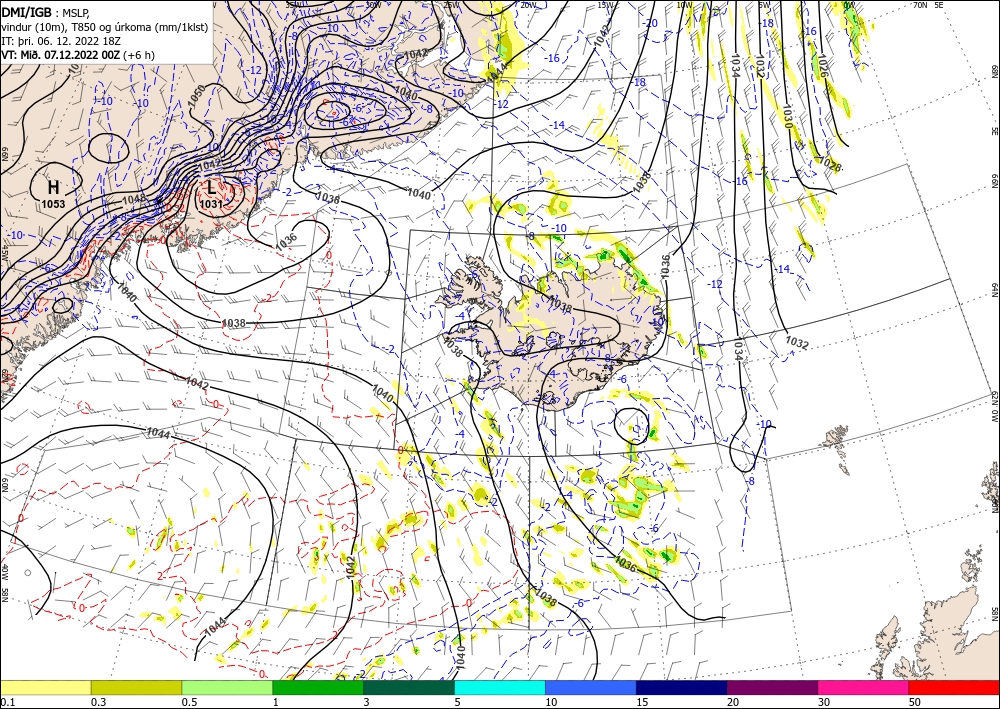
Task: Click the 'H' high pressure symbol
Action: 54,187
